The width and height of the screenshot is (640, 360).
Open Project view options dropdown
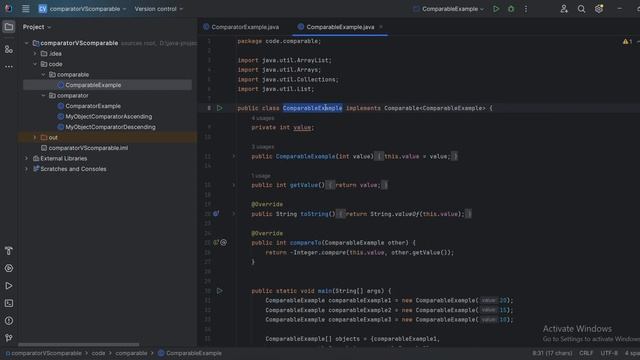(37, 27)
